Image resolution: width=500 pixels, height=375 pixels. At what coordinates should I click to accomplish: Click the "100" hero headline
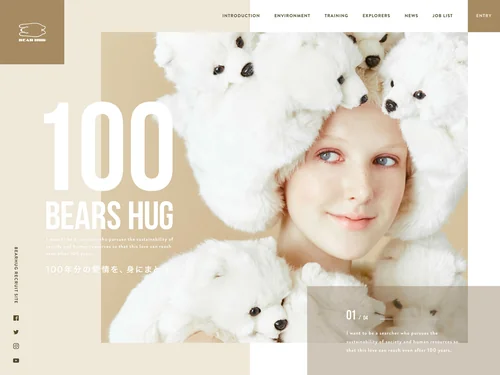[109, 146]
